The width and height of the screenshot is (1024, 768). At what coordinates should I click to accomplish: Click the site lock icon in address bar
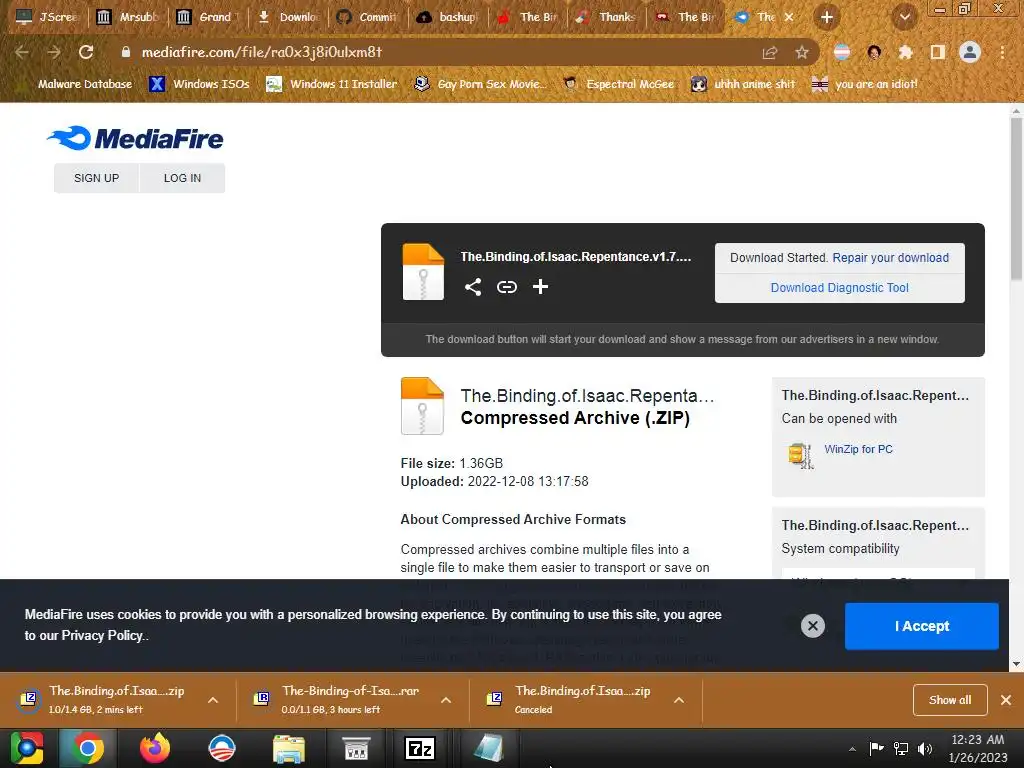[126, 52]
